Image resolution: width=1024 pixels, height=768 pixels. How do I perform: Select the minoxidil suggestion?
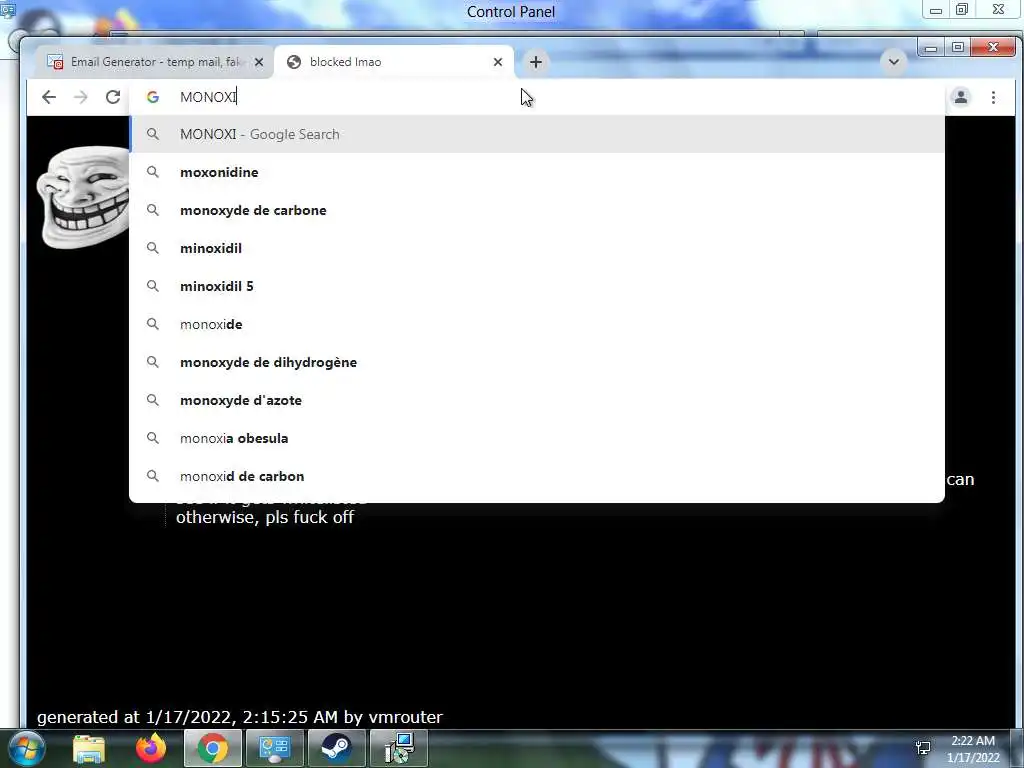point(537,248)
